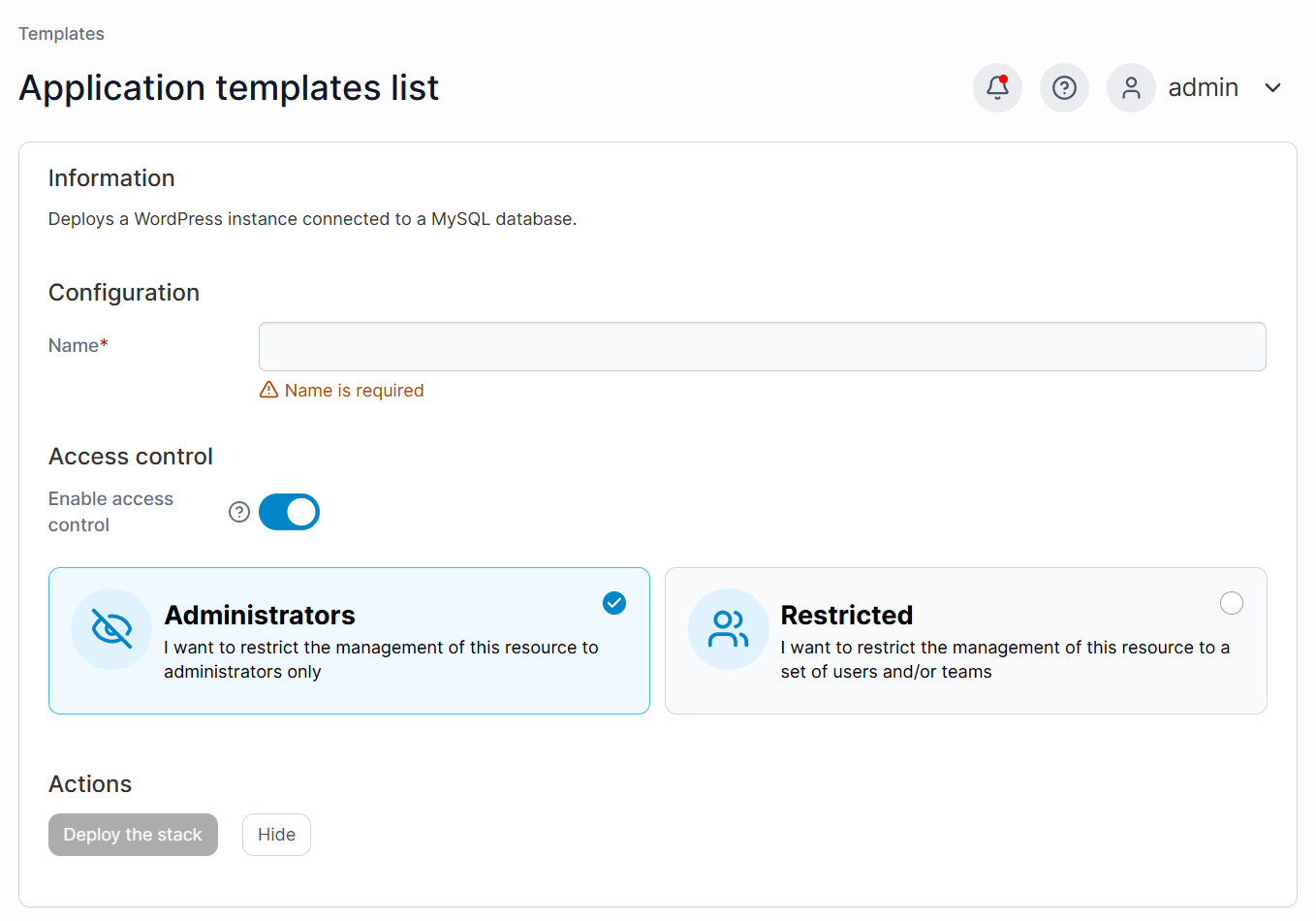1316x921 pixels.
Task: Click the warning icon next to Name is required
Action: (267, 390)
